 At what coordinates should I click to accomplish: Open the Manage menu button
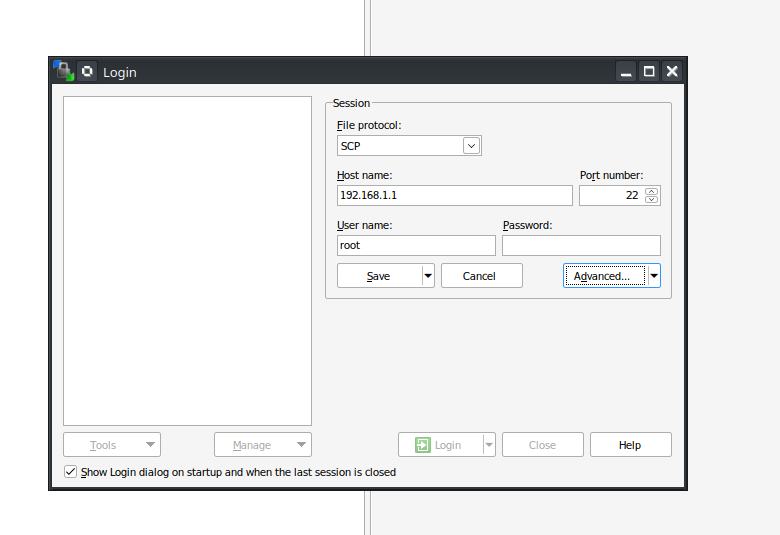(x=262, y=445)
